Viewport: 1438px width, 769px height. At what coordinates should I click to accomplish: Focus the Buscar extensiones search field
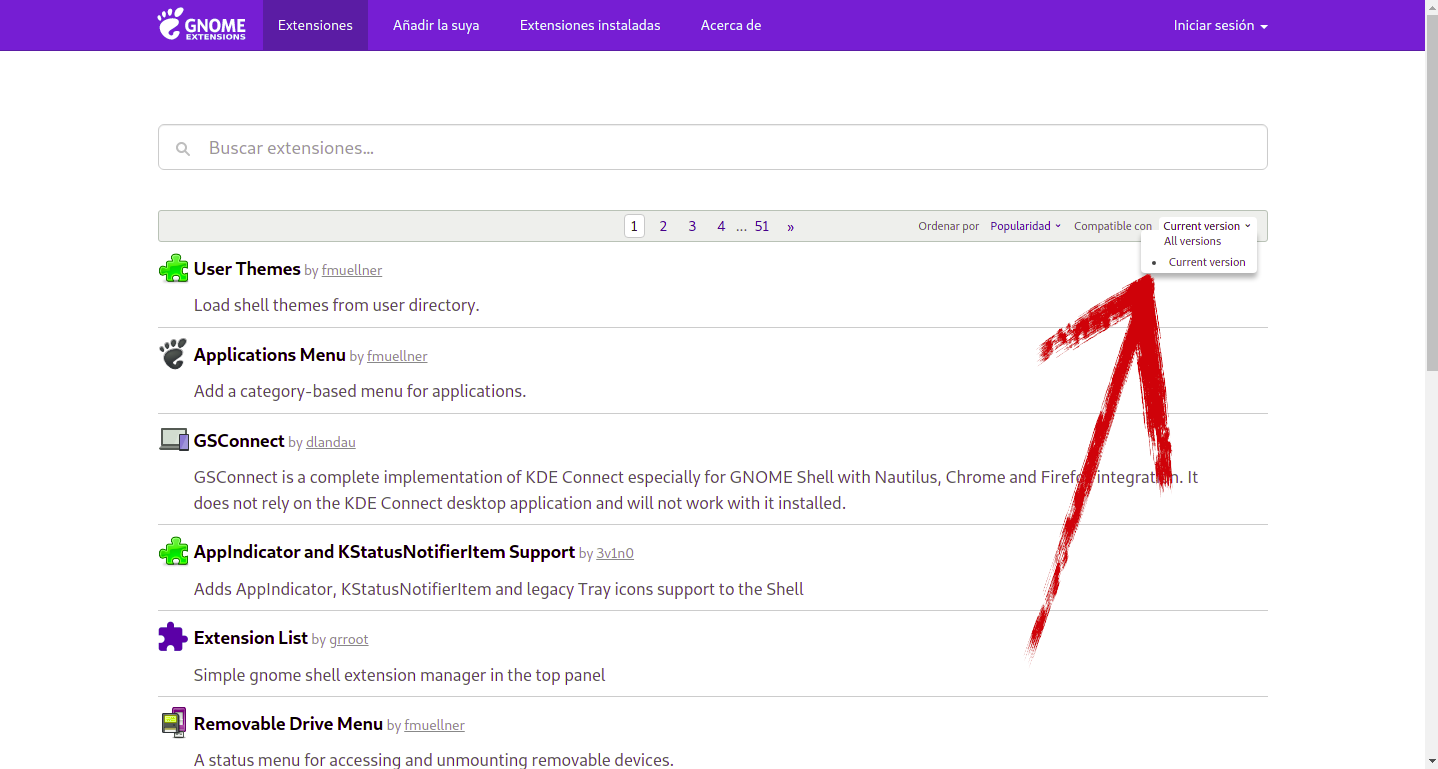(712, 147)
